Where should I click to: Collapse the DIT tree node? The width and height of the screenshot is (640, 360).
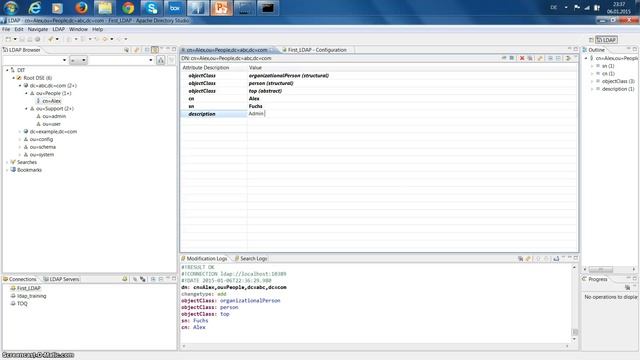[x=7, y=70]
